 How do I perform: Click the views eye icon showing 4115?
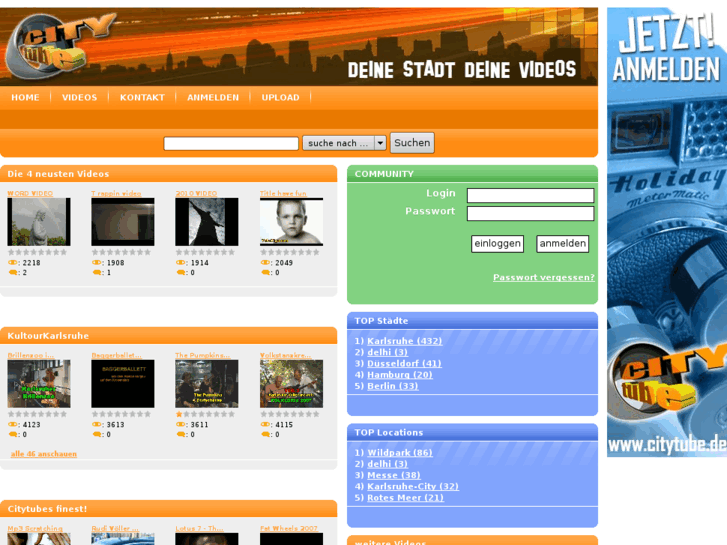[265, 424]
